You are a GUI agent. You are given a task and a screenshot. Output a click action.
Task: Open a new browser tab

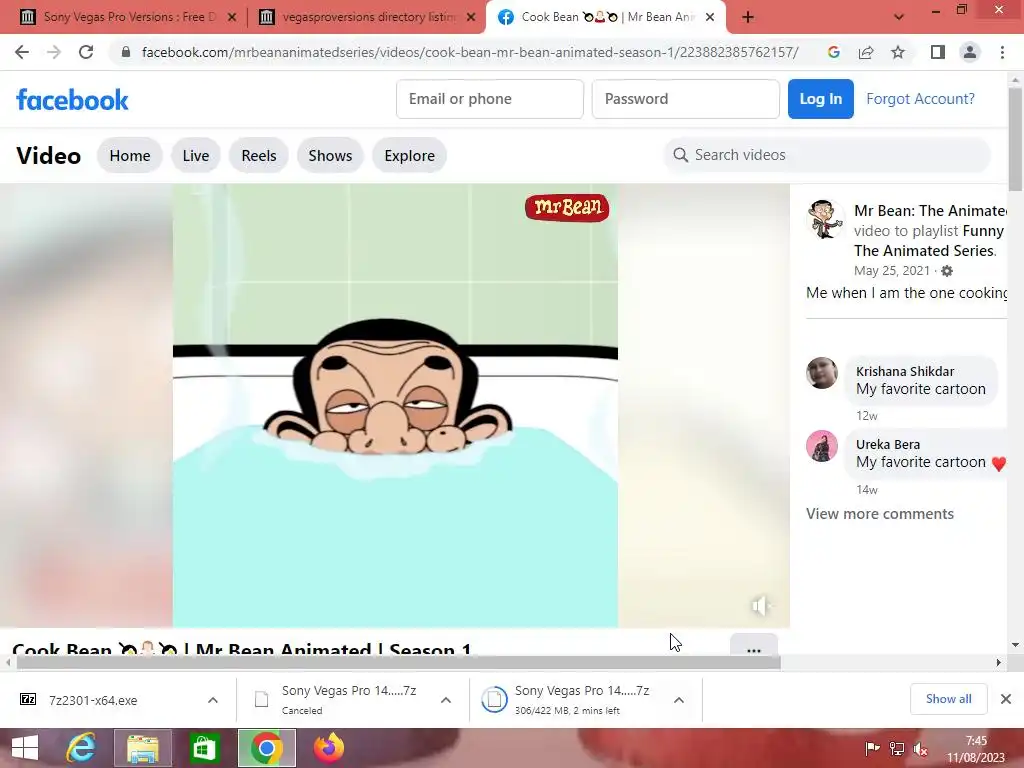click(x=748, y=18)
